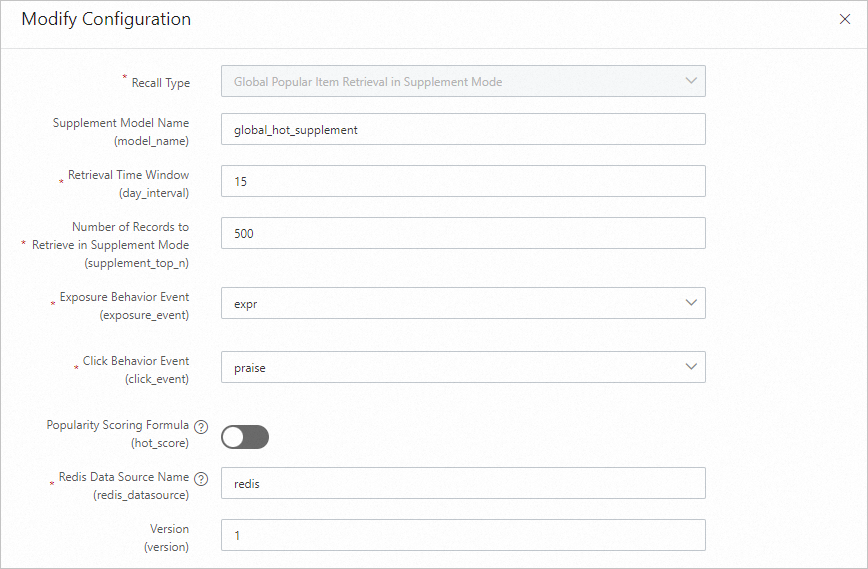The height and width of the screenshot is (569, 868).
Task: Click the supplement_top_n field showing 500
Action: click(463, 234)
